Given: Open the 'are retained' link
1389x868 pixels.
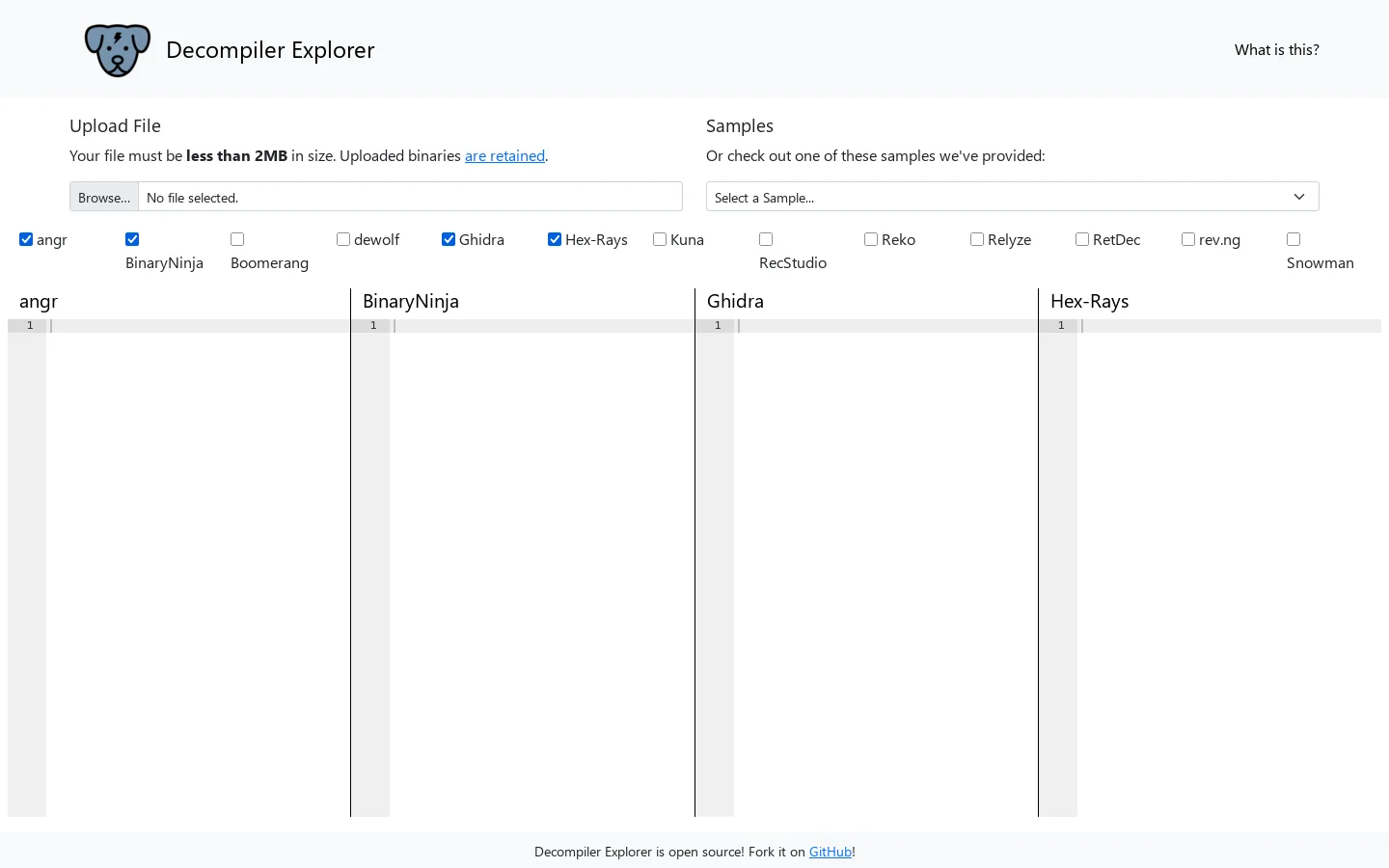Looking at the screenshot, I should (x=504, y=156).
